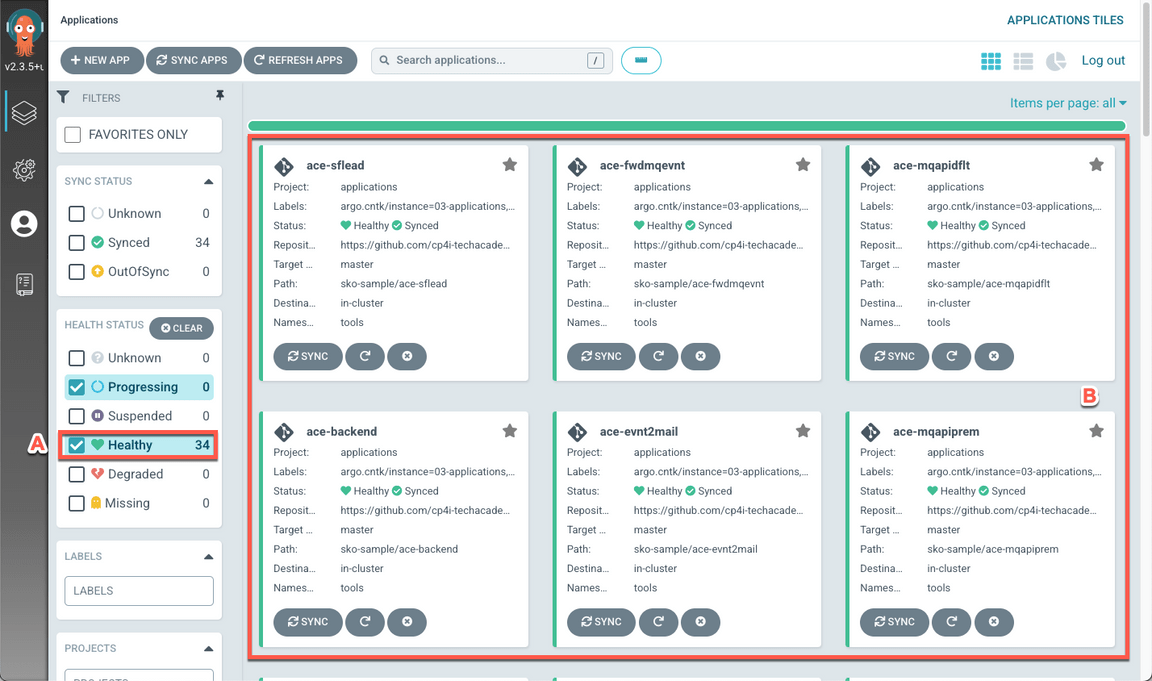
Task: Favorite the ace-sflead application star
Action: (509, 165)
